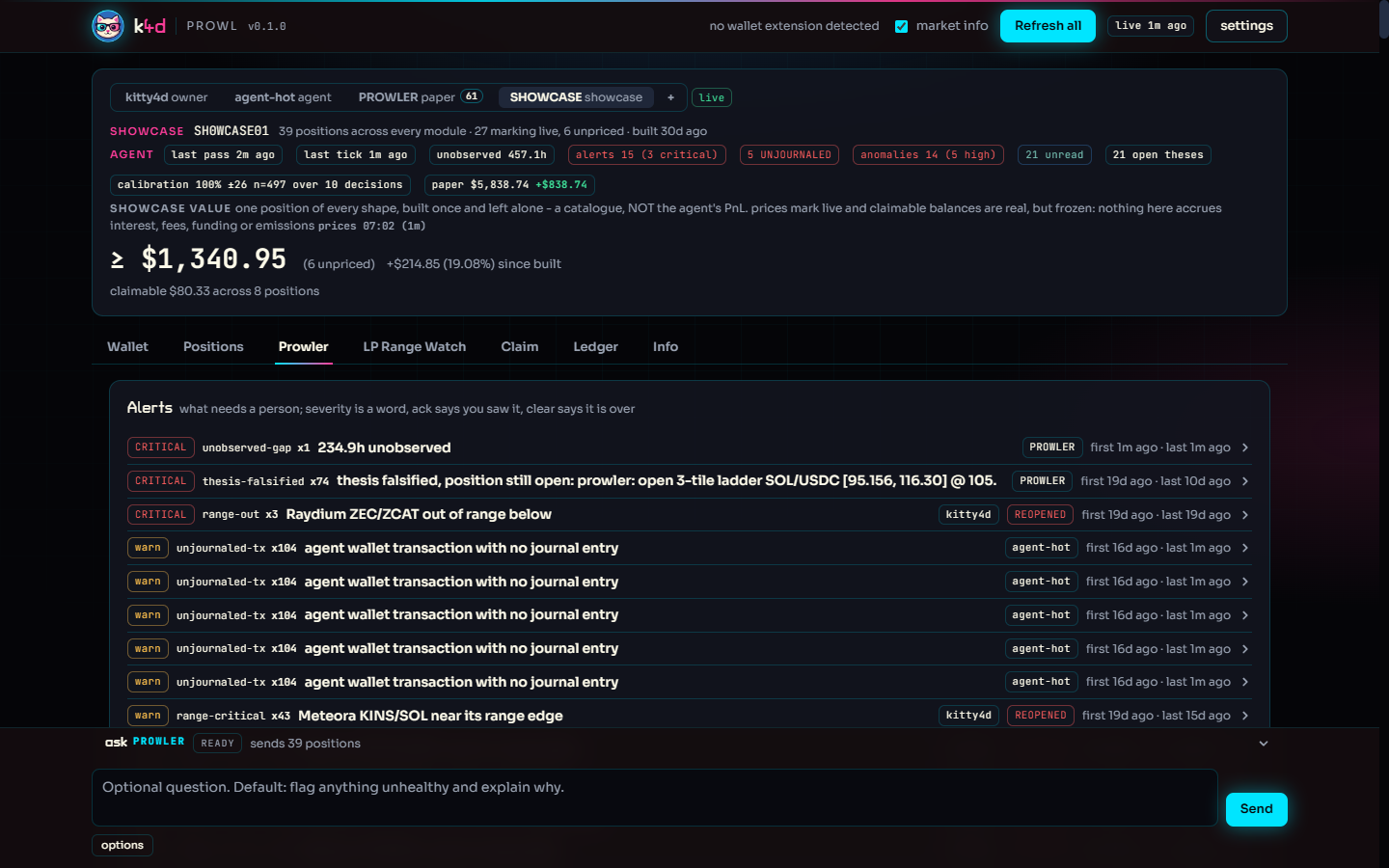Click the 21 unread chip
The height and width of the screenshot is (868, 1389).
(x=1054, y=154)
